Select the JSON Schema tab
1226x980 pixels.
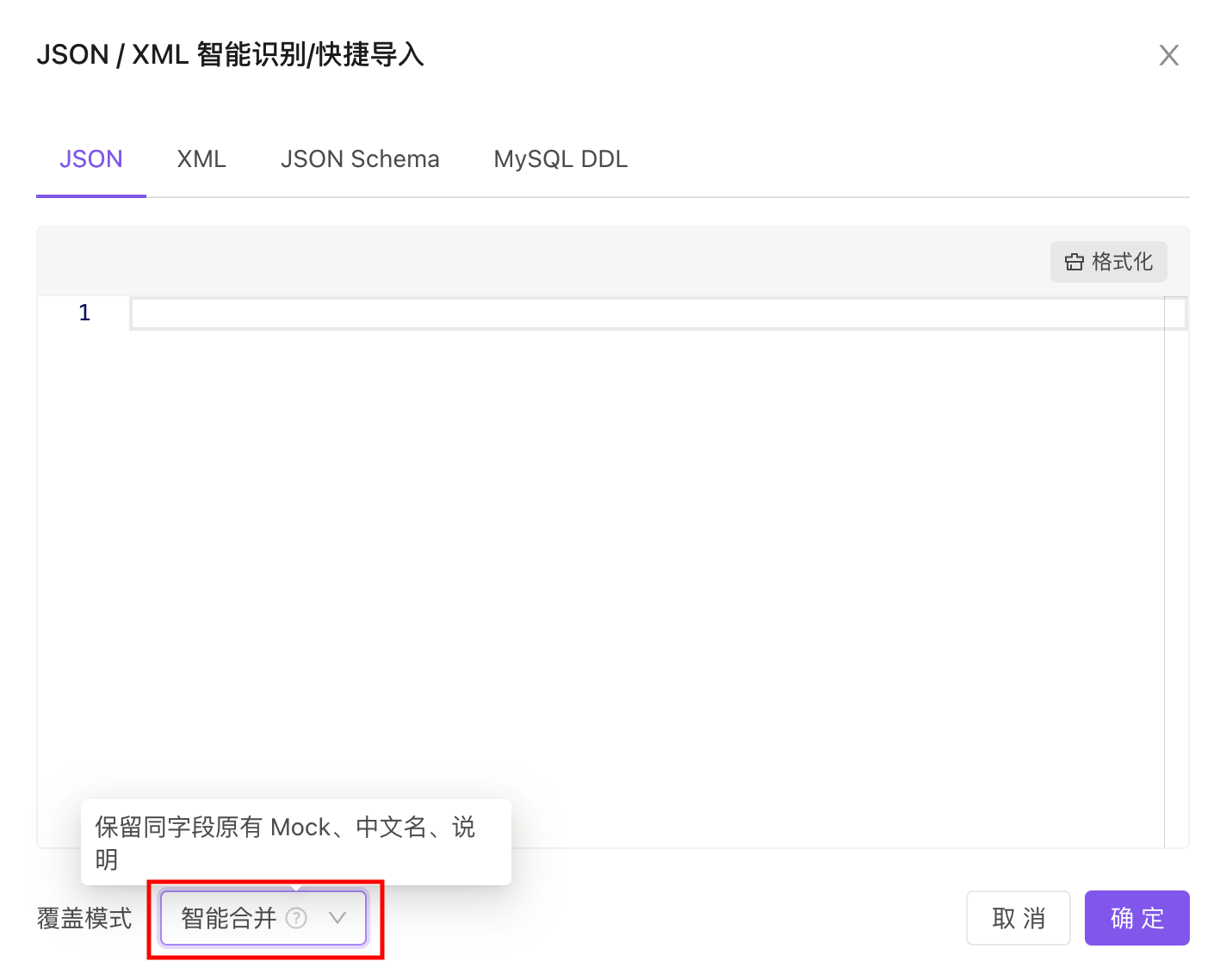pyautogui.click(x=360, y=158)
